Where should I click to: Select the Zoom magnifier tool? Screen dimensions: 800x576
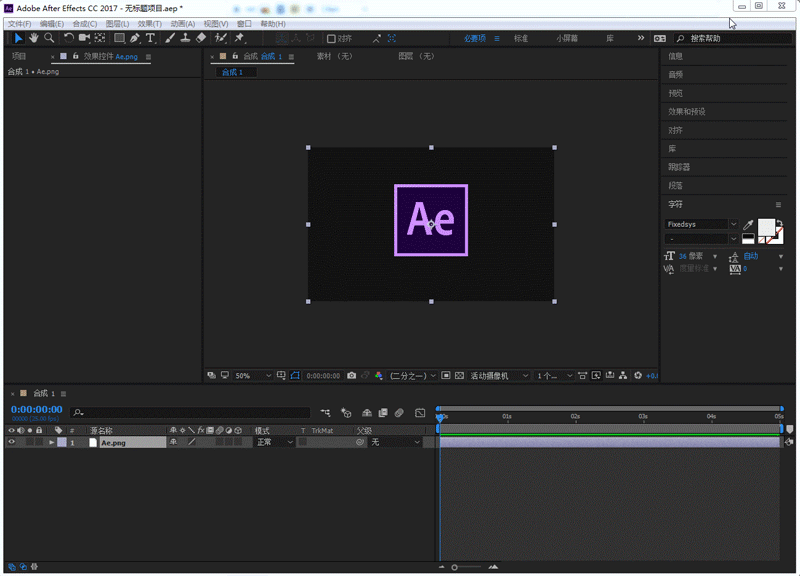click(48, 38)
